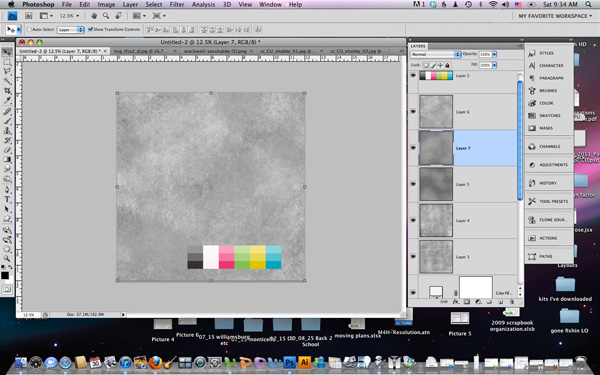Image resolution: width=600 pixels, height=375 pixels.
Task: Open the layer Opacity dropdown arrow
Action: coord(494,54)
